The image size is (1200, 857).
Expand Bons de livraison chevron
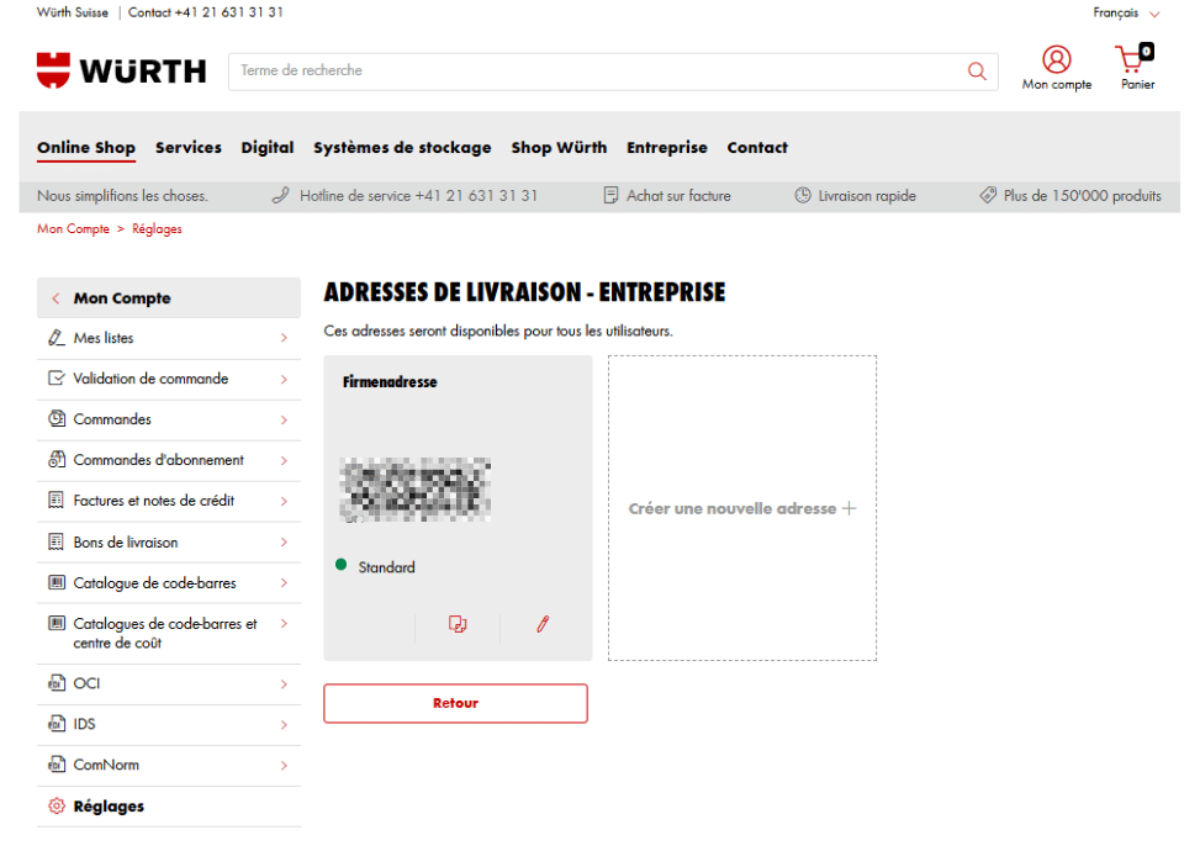tap(284, 542)
